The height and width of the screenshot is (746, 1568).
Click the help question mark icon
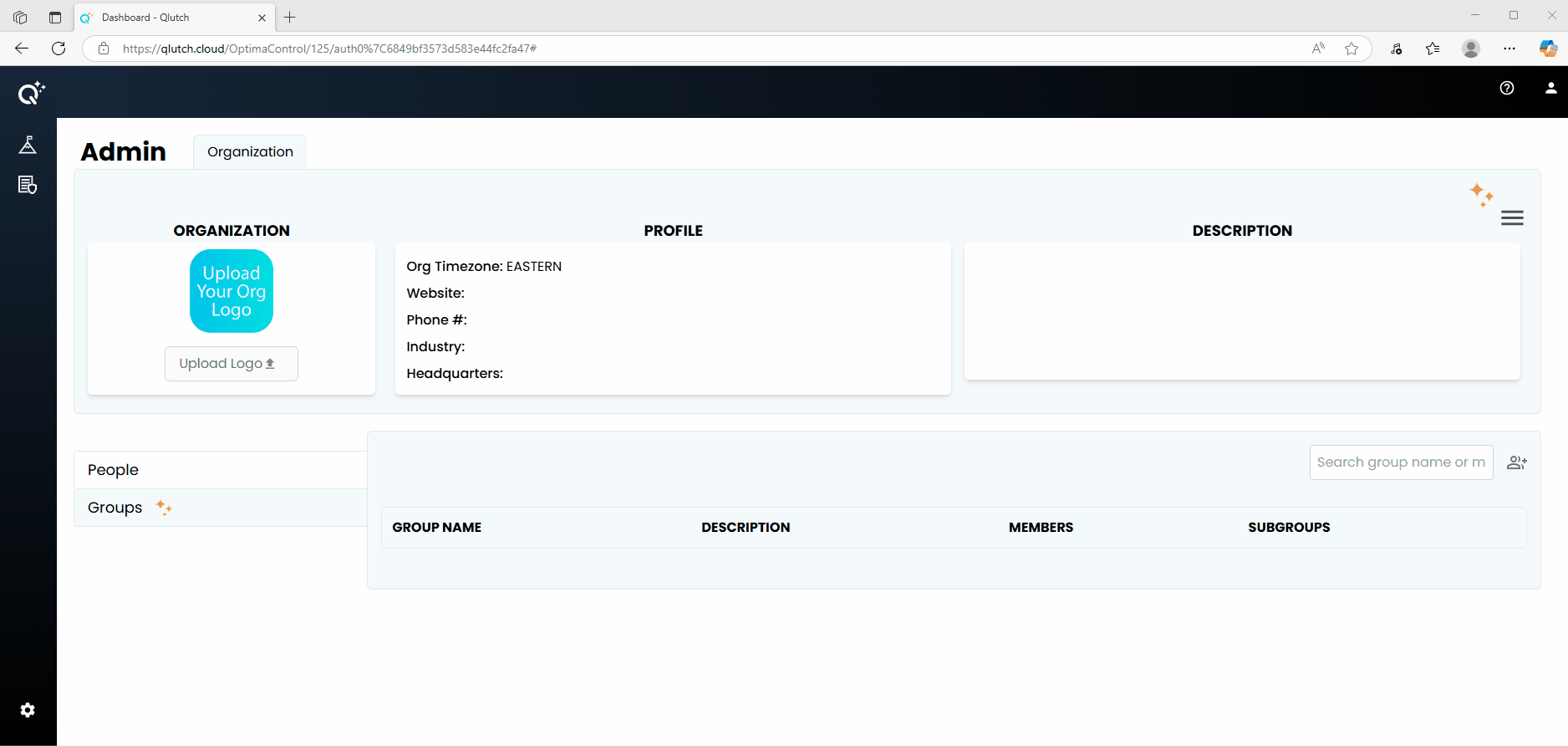click(1506, 88)
